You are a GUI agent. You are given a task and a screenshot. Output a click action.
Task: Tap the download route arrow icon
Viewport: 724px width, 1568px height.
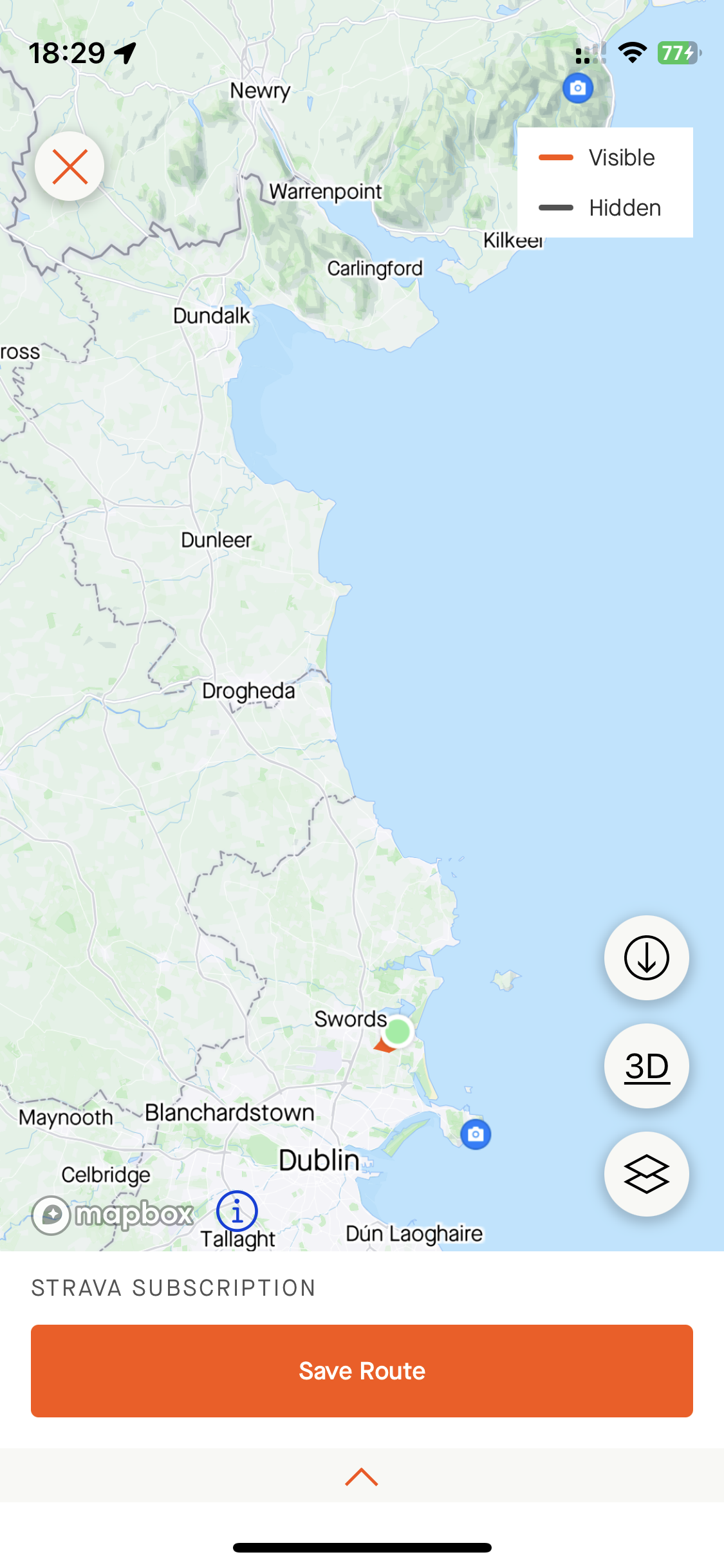[x=646, y=958]
